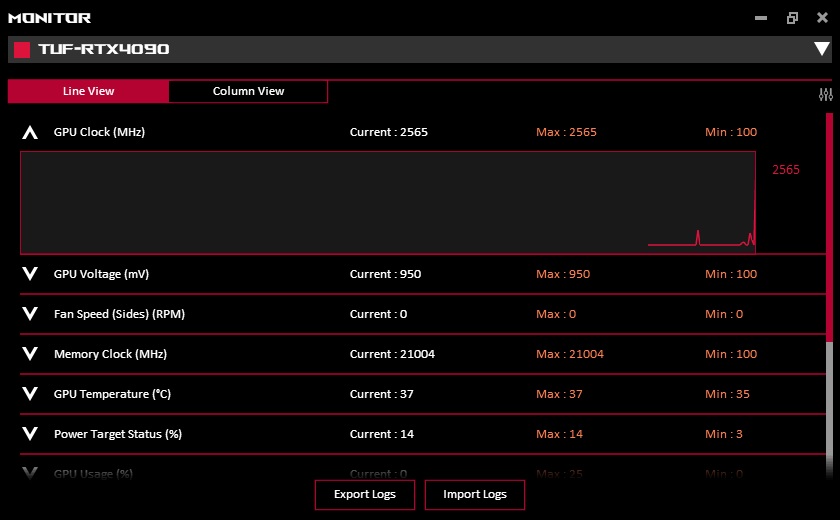Click the 'Current : 21004' memory clock value

point(392,354)
